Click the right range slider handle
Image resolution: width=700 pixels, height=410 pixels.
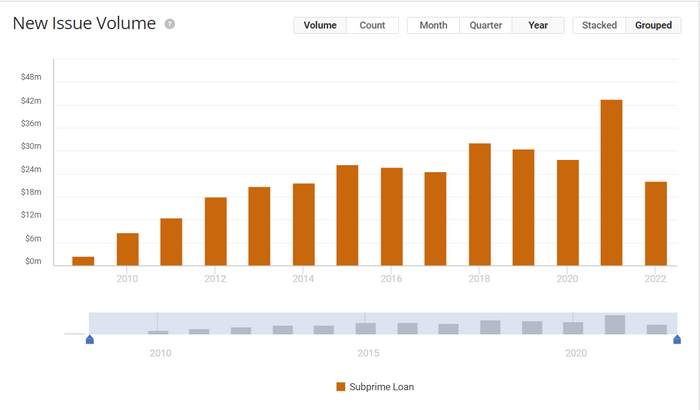(x=677, y=339)
